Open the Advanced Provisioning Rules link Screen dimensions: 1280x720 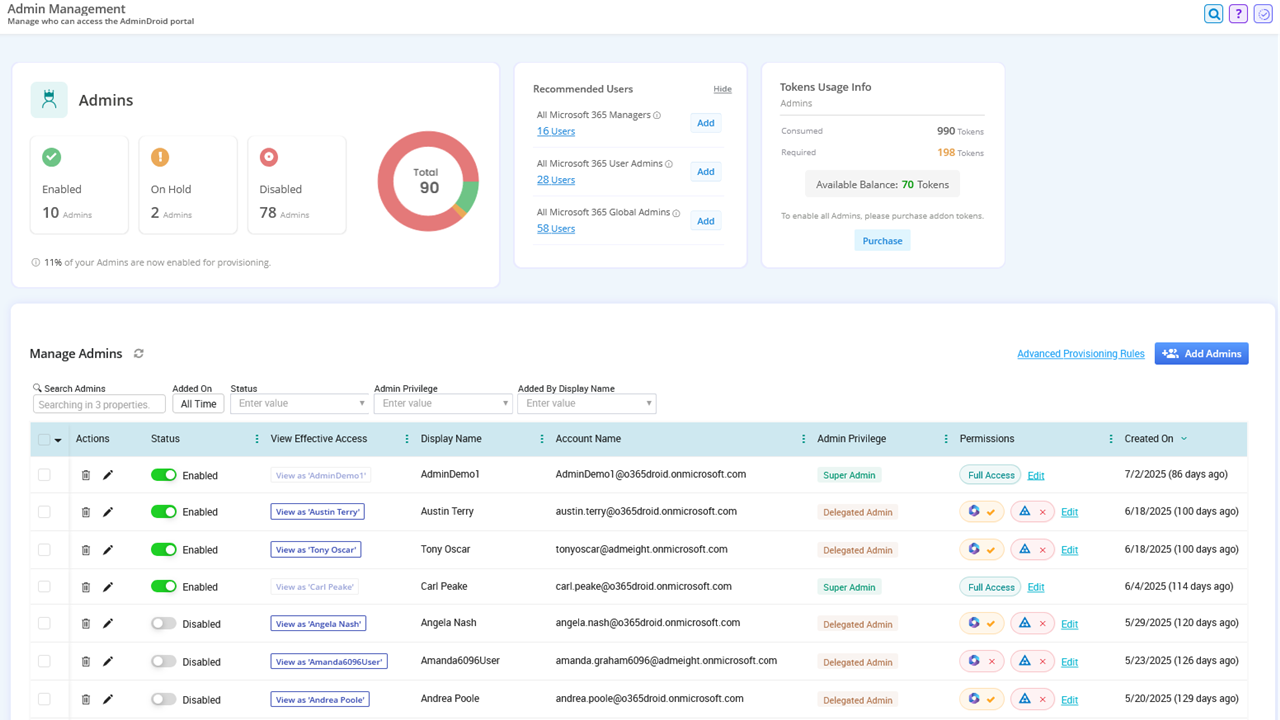[x=1080, y=354]
